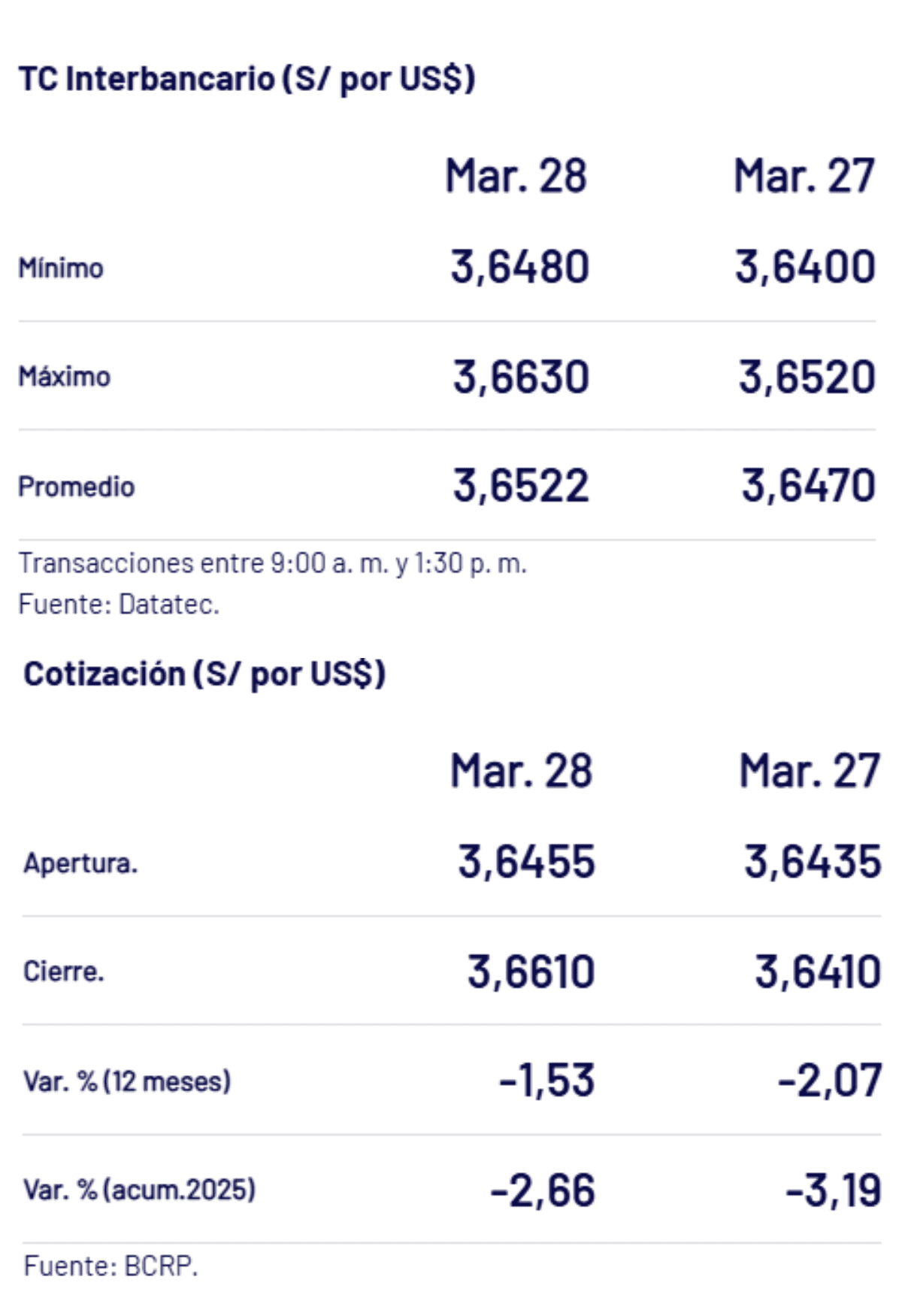Select the Mínimo value 3,6480
Screen dimensions: 902x1316
(x=519, y=267)
